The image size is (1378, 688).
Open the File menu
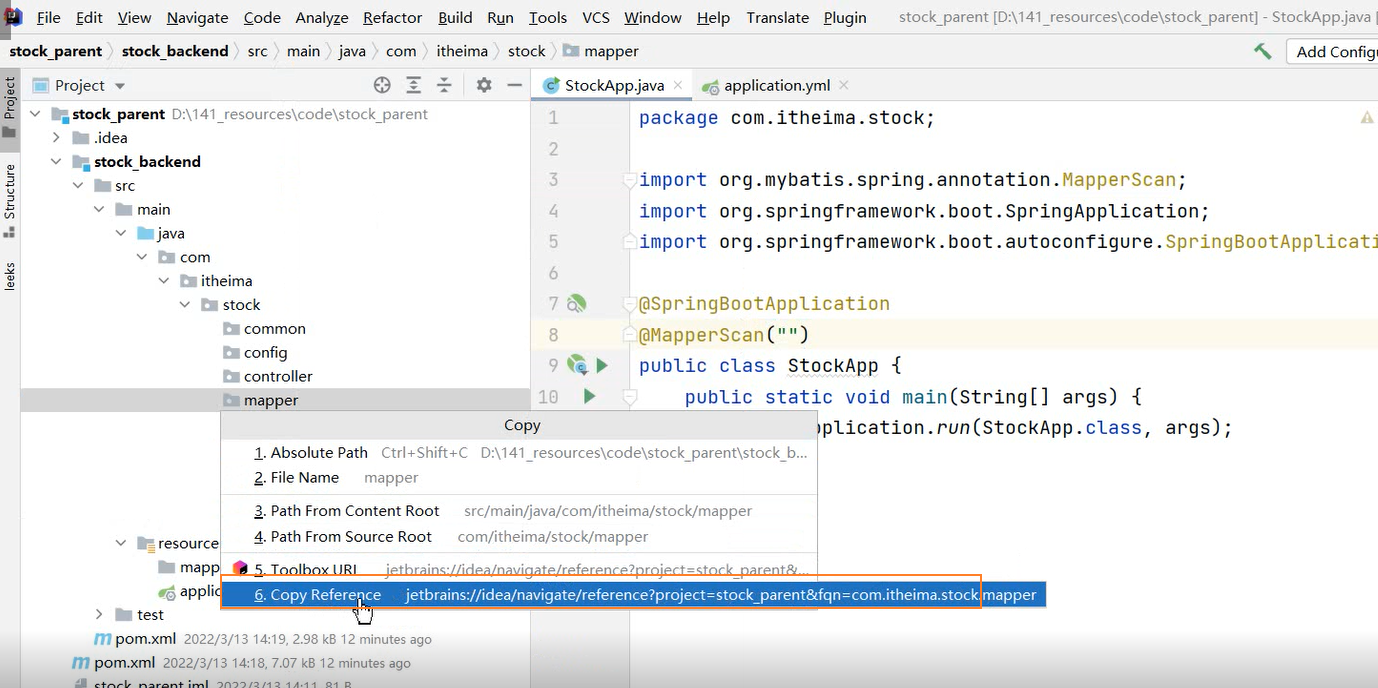pos(48,18)
